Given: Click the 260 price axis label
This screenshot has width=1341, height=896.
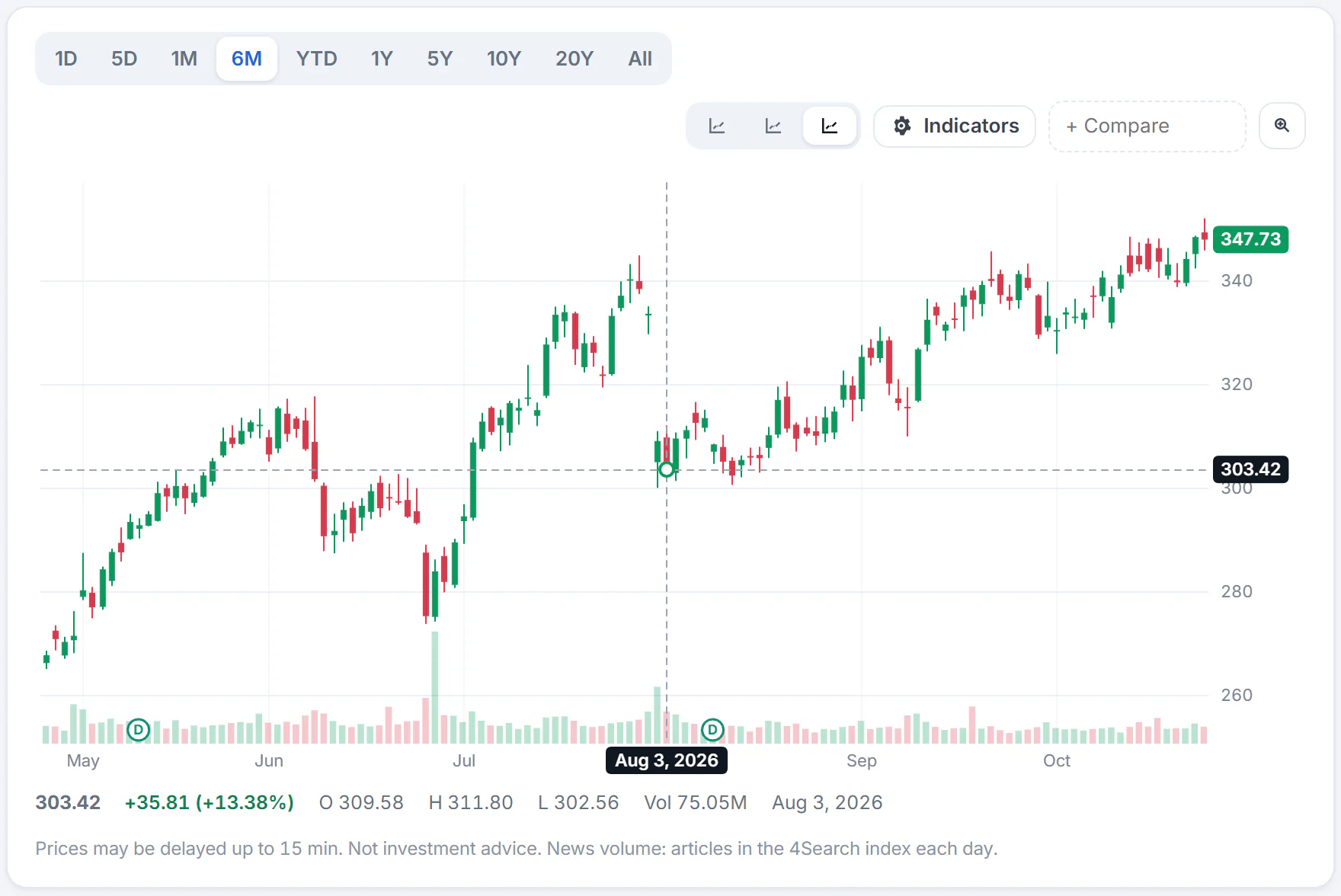Looking at the screenshot, I should pos(1237,696).
